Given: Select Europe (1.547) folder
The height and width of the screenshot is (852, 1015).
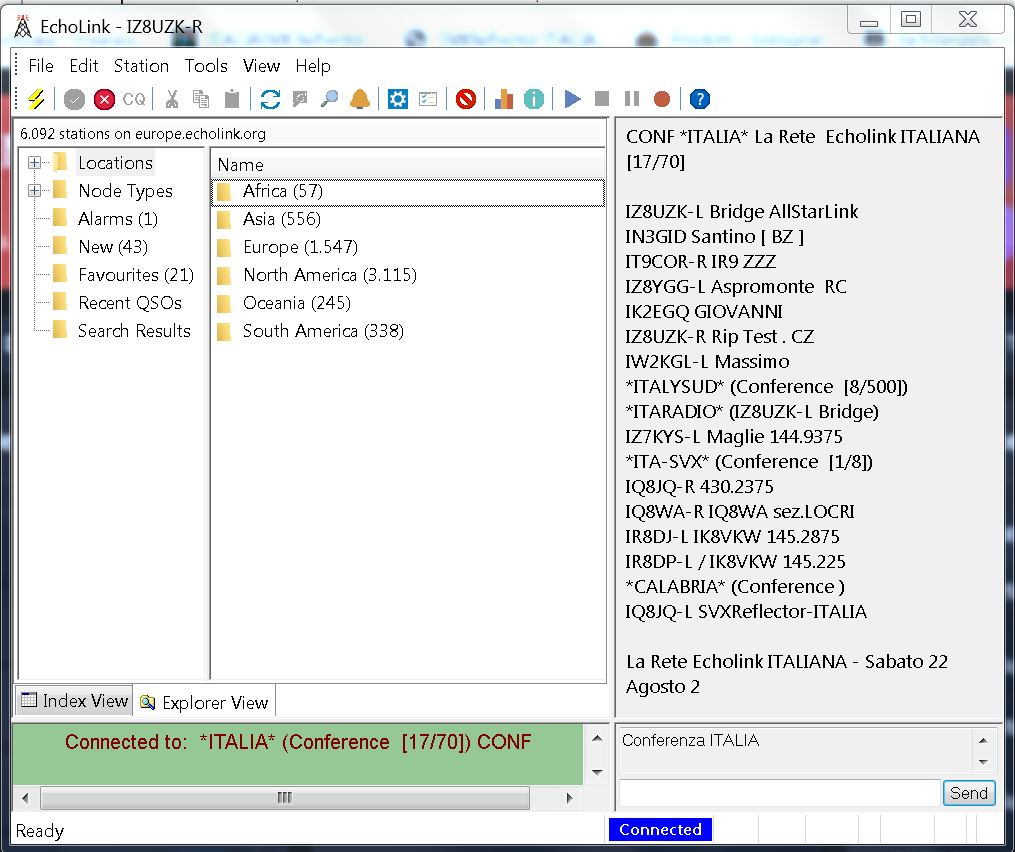Looking at the screenshot, I should 300,247.
